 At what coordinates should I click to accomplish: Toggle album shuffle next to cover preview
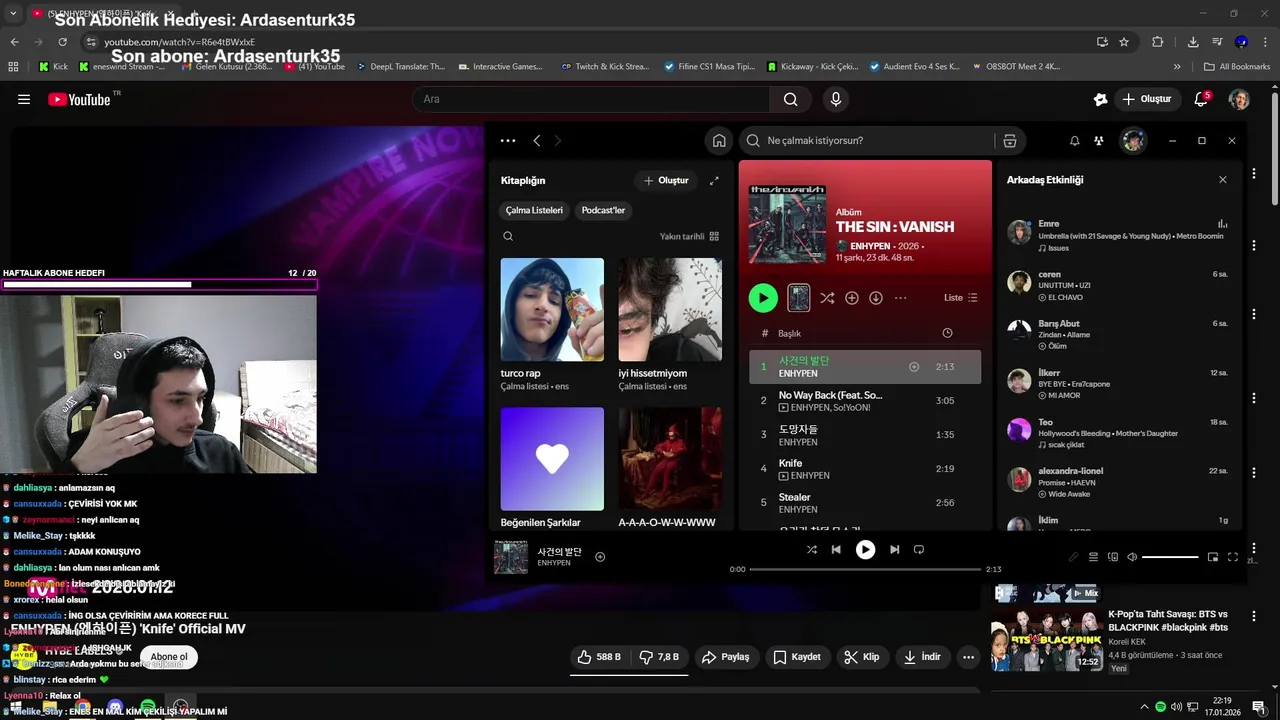point(827,298)
